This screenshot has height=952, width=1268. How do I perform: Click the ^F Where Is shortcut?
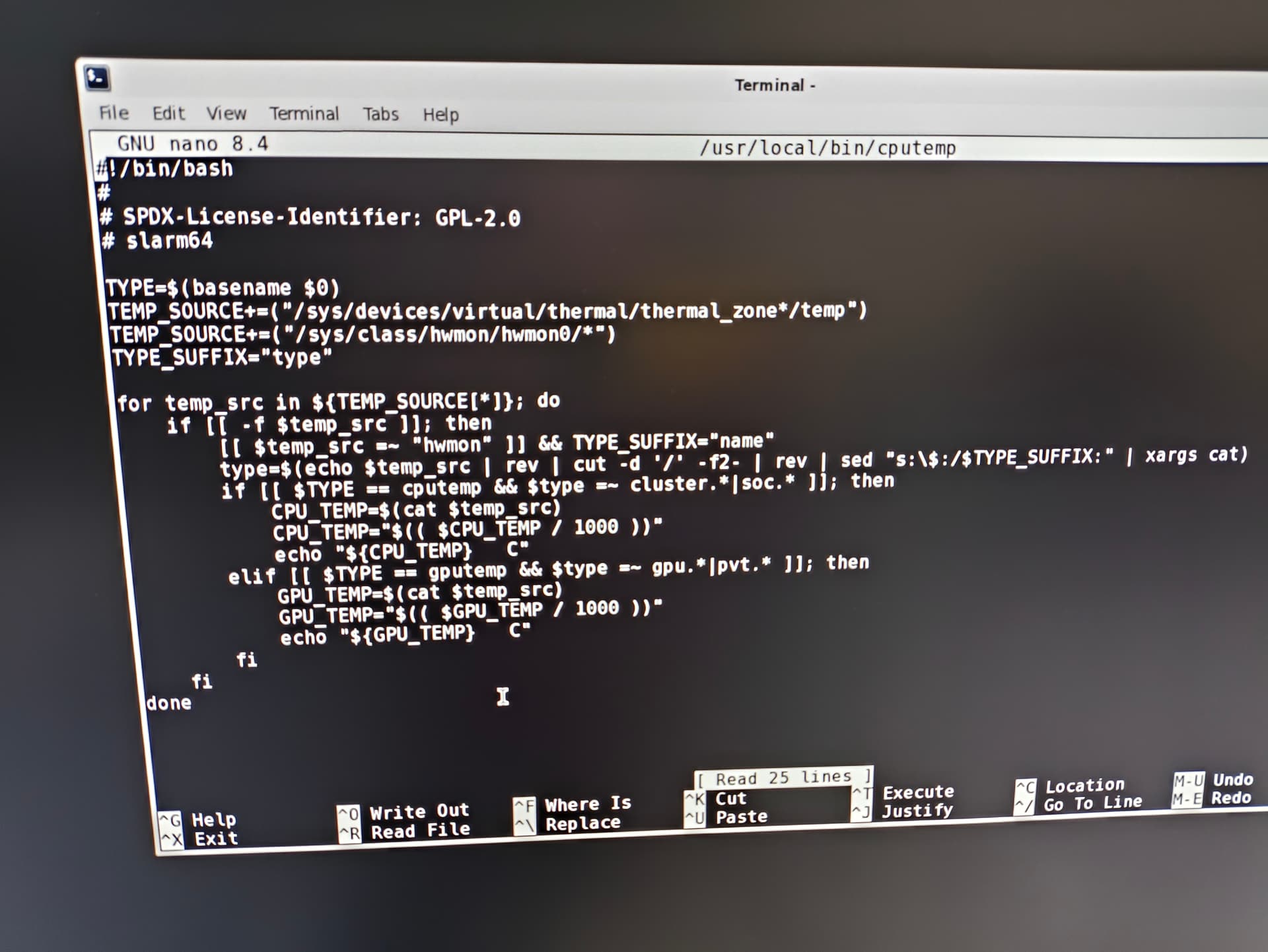point(573,804)
